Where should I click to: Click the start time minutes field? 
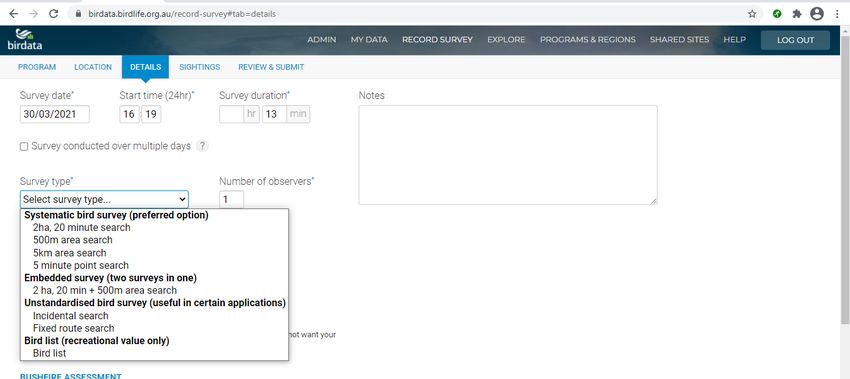pos(151,114)
